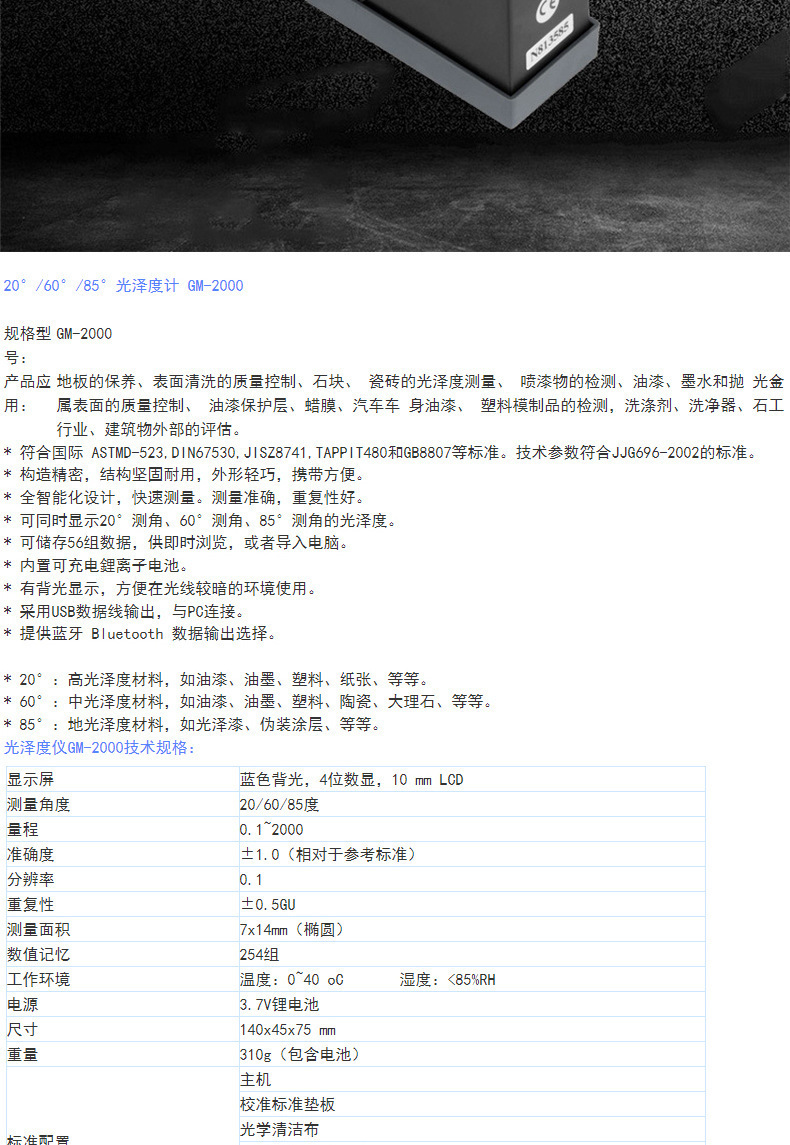
Task: Click the table cell '数值记忆'
Action: pyautogui.click(x=123, y=954)
